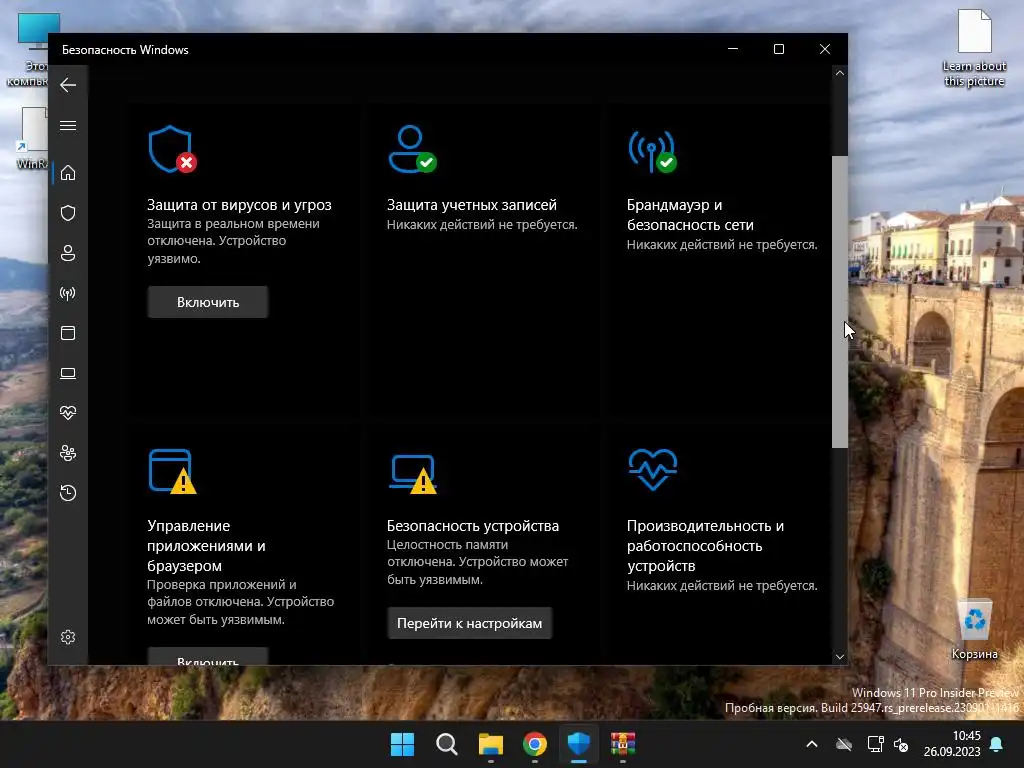
Task: Click the cloud sync tray icon
Action: coord(844,744)
